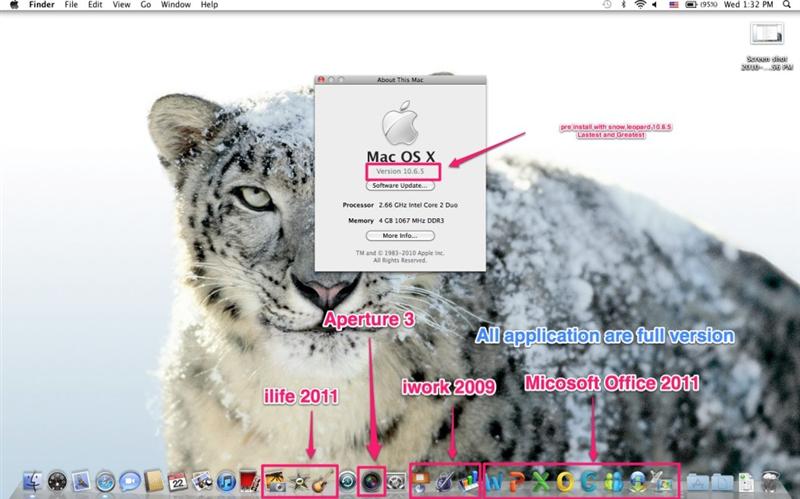Launch Microsoft Outlook yellow O icon
Image resolution: width=800 pixels, height=499 pixels.
[565, 482]
